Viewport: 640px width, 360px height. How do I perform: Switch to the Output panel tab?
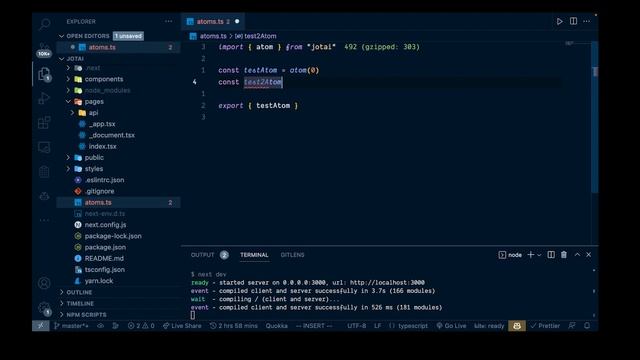pyautogui.click(x=202, y=255)
